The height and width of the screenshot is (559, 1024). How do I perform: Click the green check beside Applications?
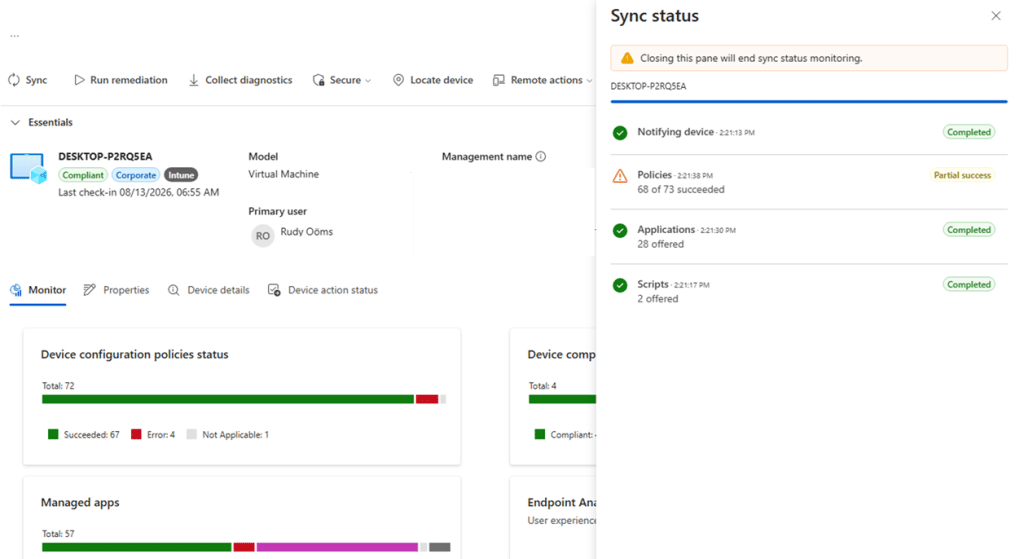[x=620, y=231]
